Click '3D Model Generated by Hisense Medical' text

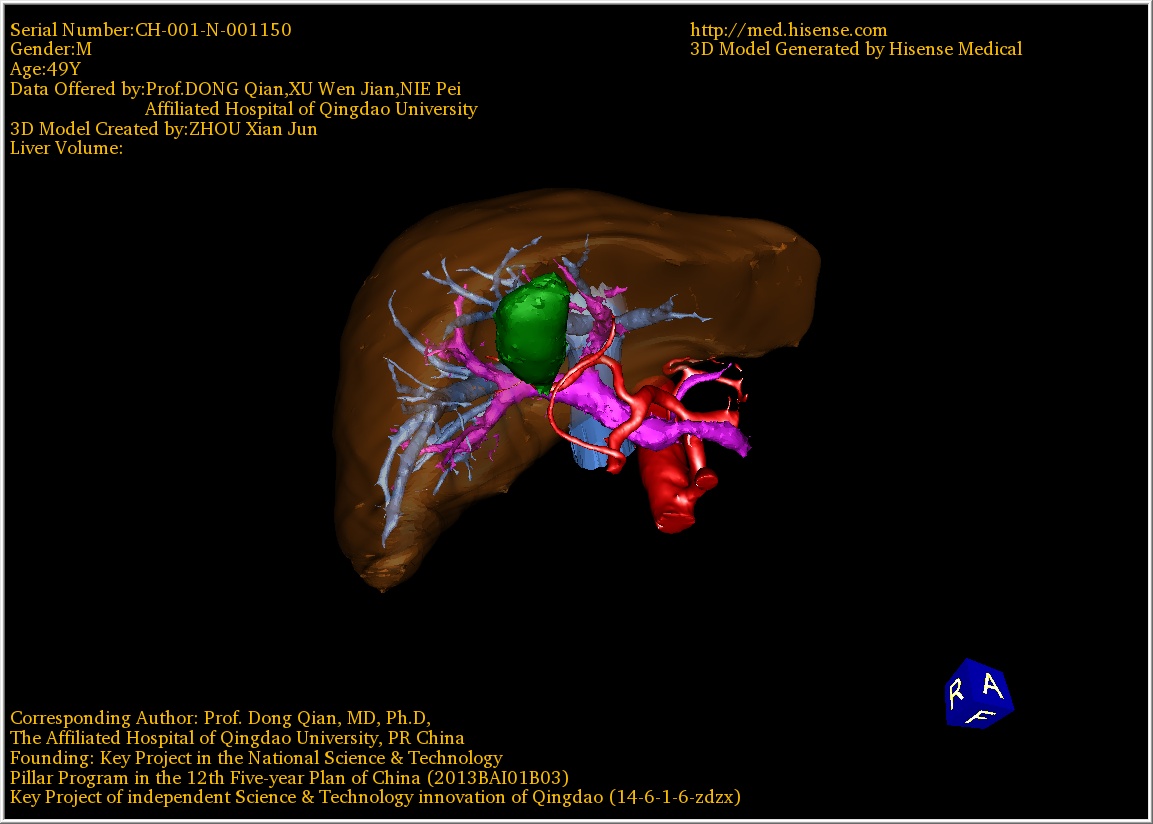[x=856, y=49]
